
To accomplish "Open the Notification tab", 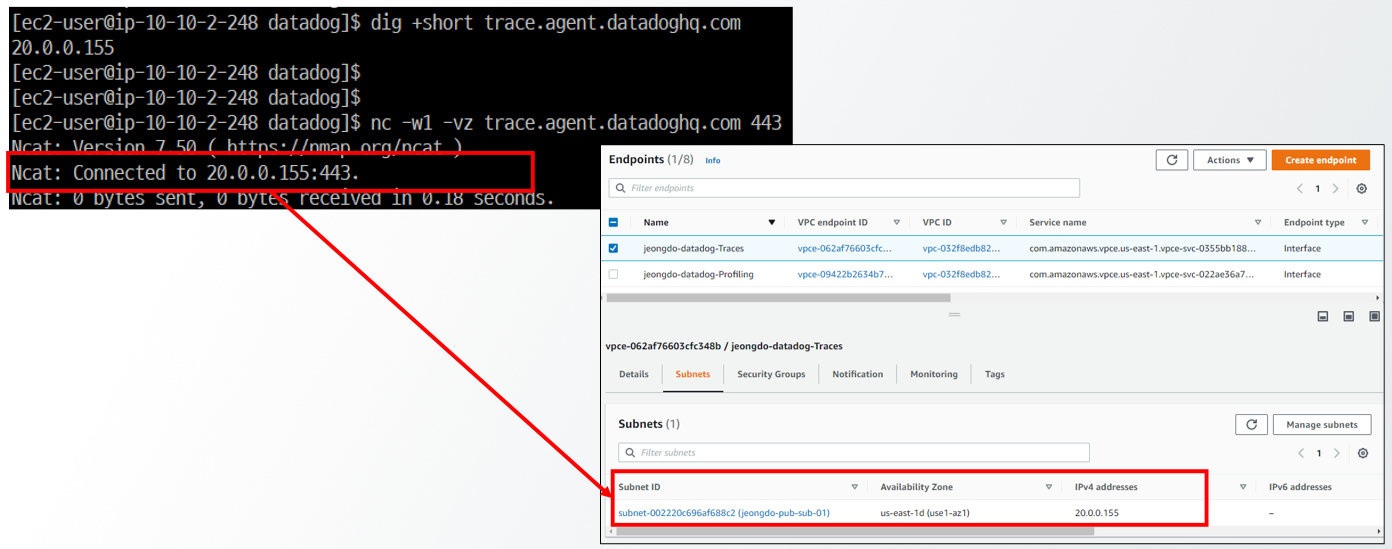I will [858, 374].
